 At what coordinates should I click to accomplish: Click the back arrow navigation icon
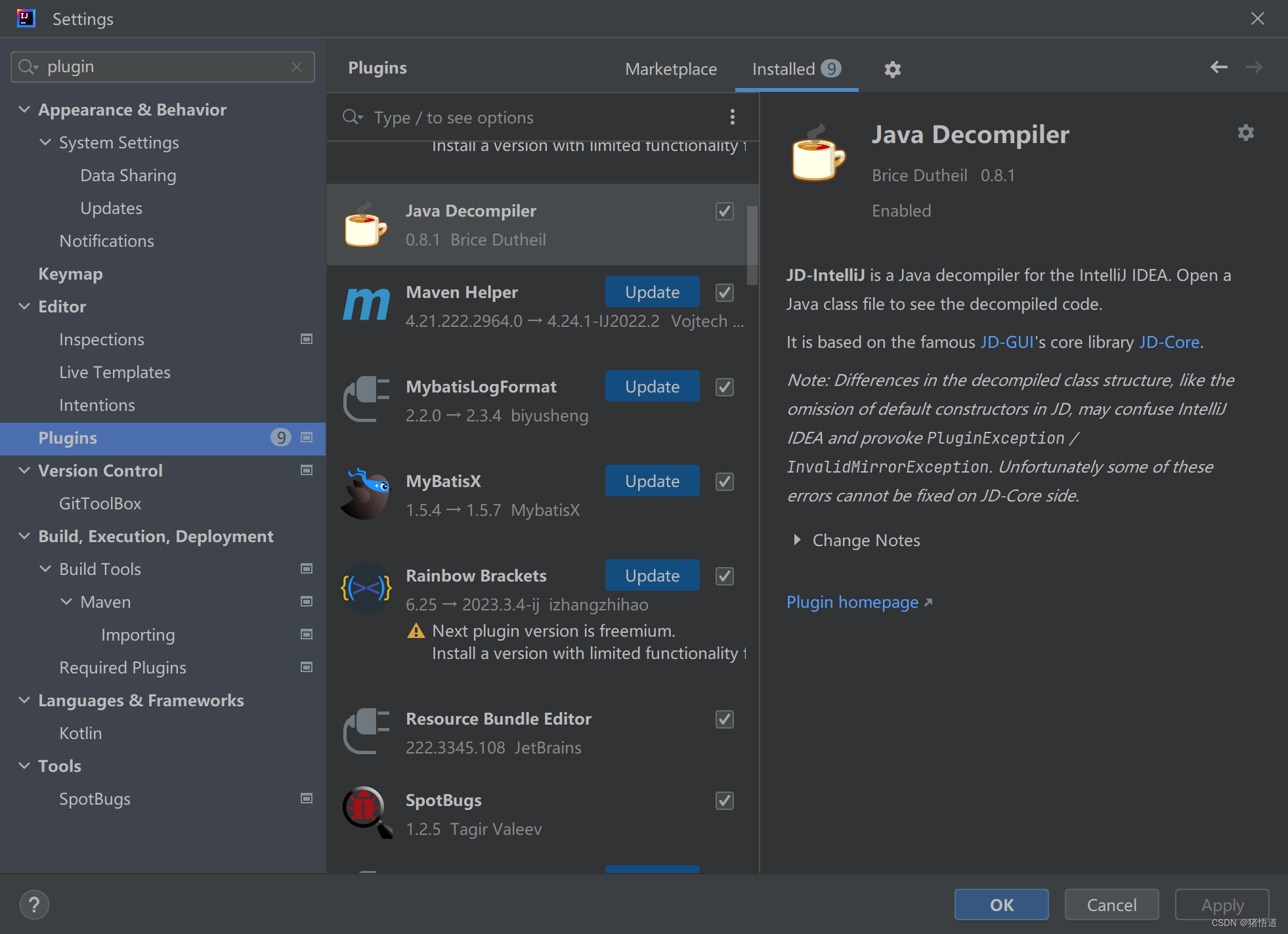click(1218, 67)
